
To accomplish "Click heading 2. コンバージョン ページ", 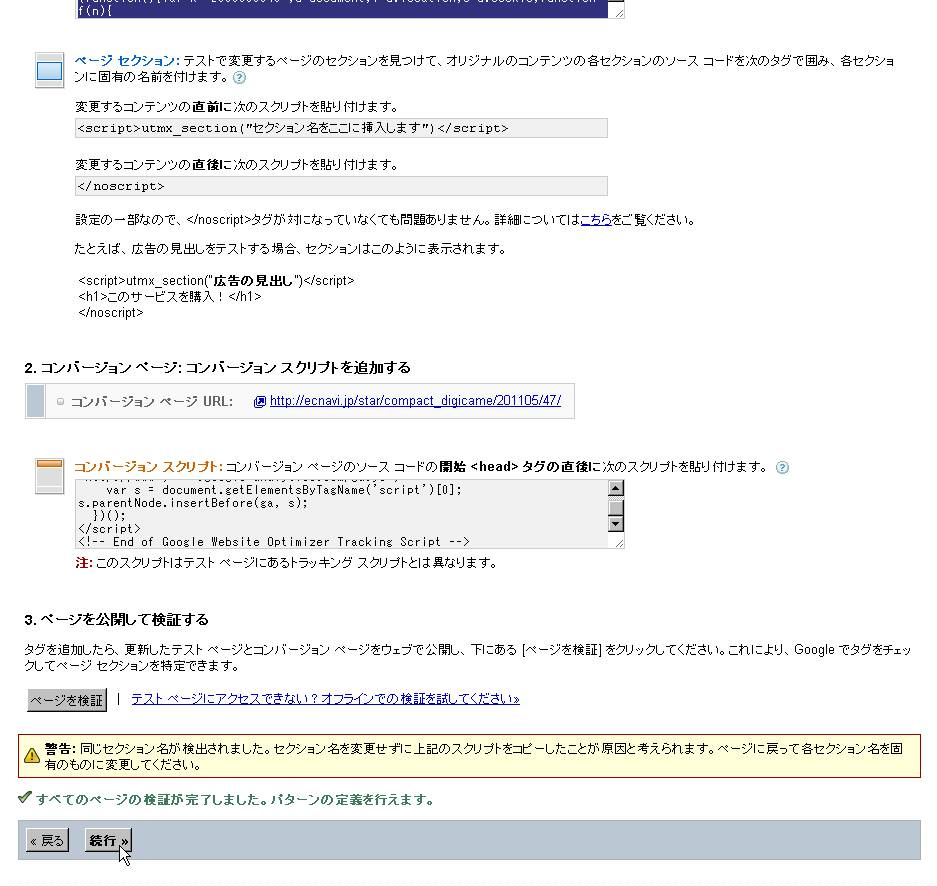I will pos(218,367).
